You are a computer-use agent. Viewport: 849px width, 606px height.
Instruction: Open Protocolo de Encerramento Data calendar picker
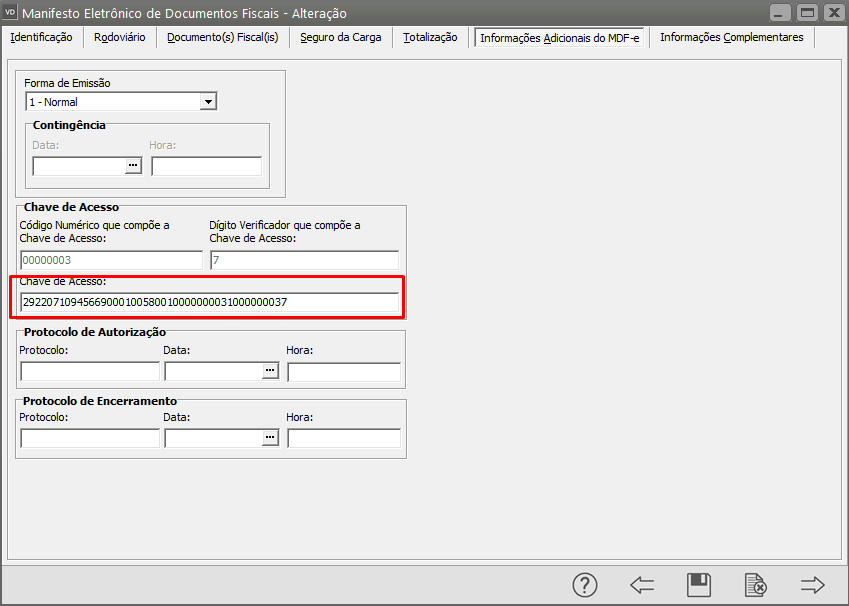click(270, 438)
